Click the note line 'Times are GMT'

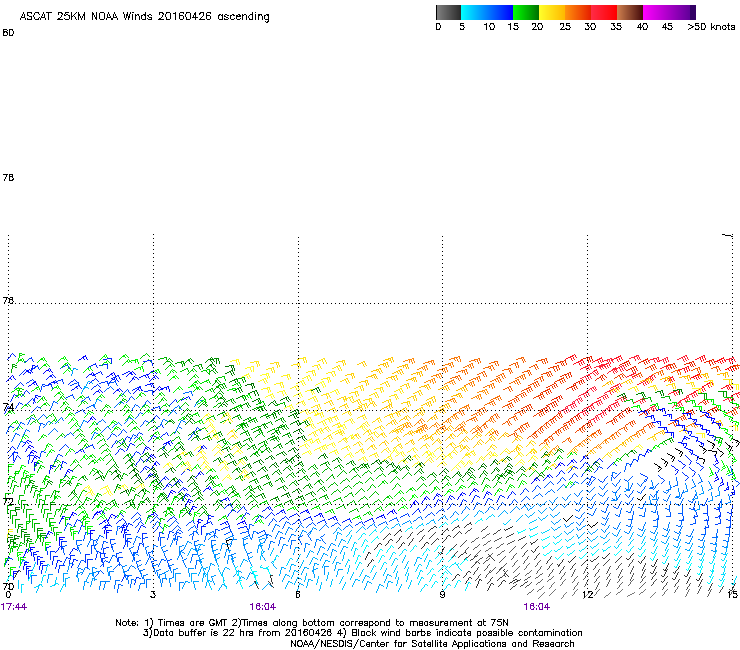point(192,623)
